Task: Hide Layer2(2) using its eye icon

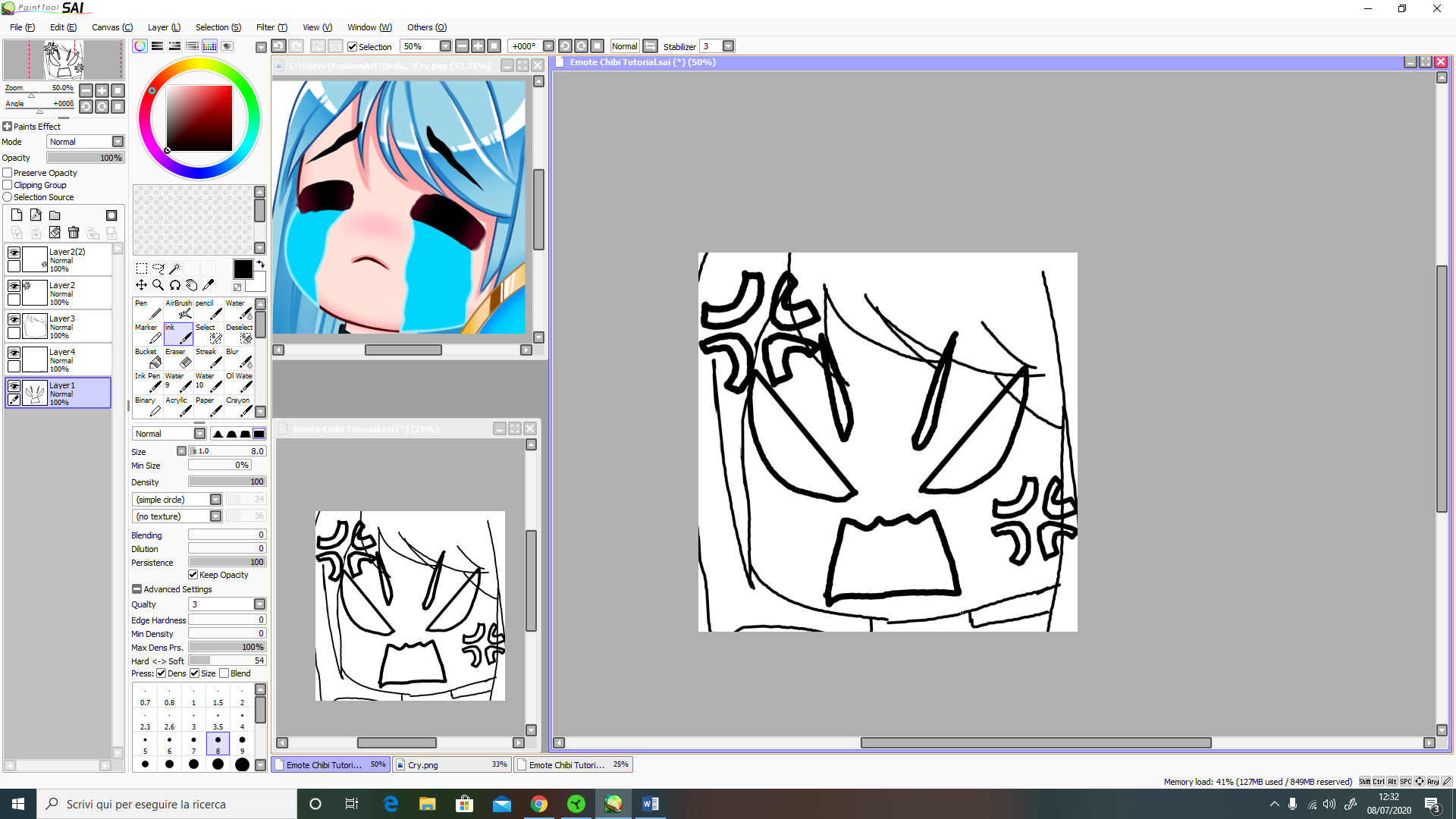Action: (14, 253)
